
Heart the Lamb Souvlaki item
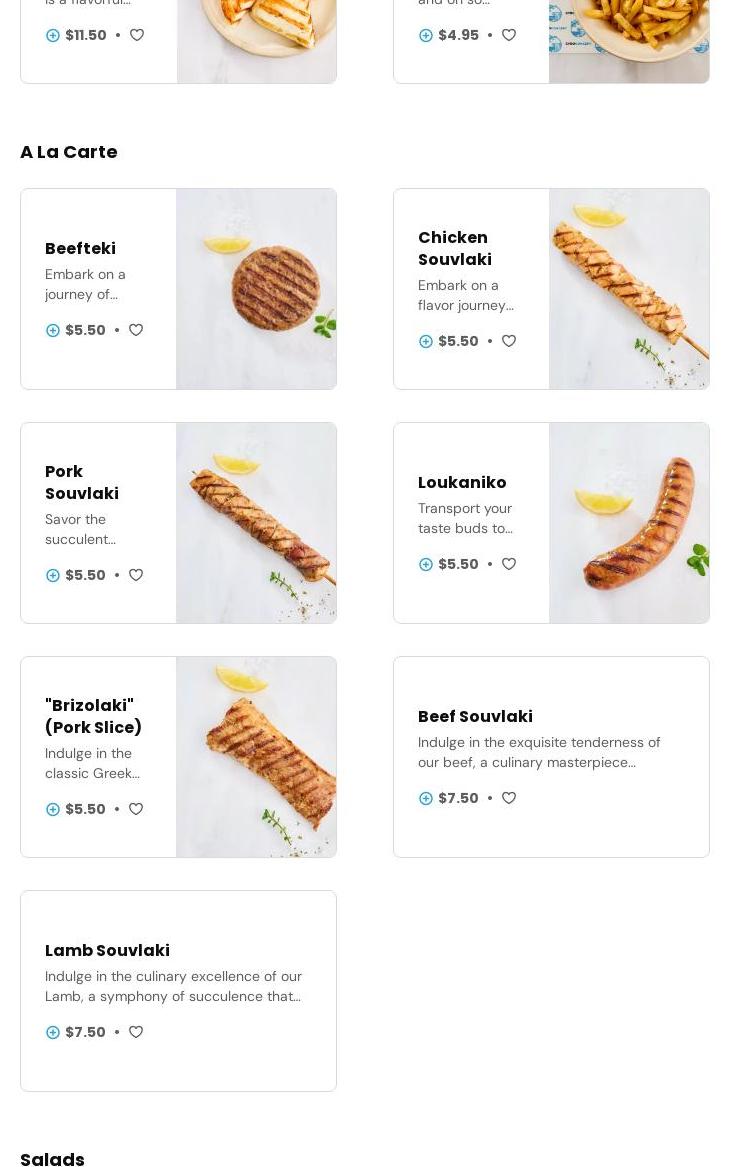[136, 1032]
